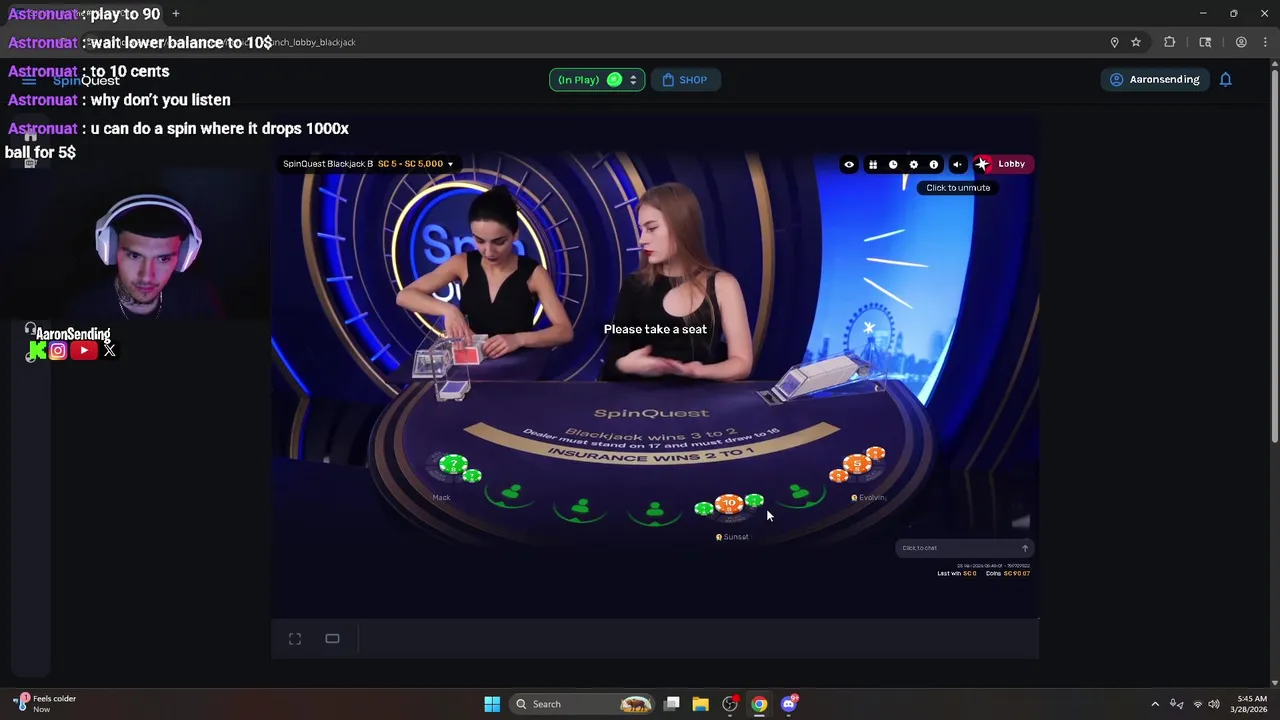Open the site hamburger menu
The height and width of the screenshot is (720, 1280).
point(29,80)
